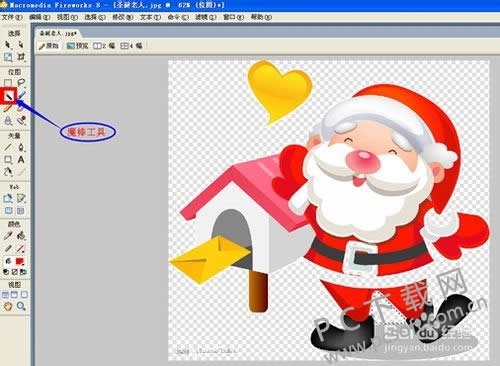Select the vector Pen tool

point(21,147)
